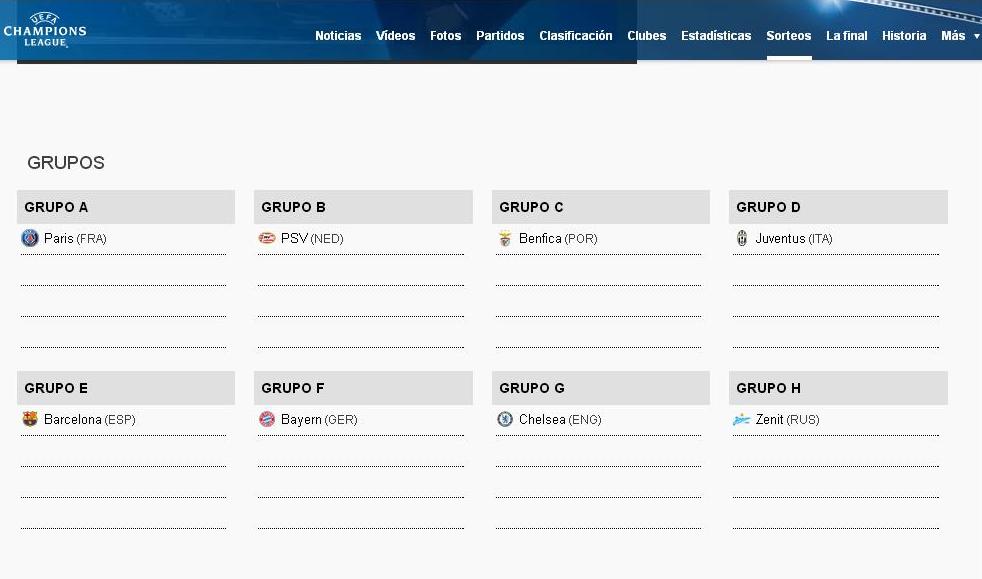The image size is (982, 579).
Task: Click the Juventus club crest icon
Action: coord(742,238)
